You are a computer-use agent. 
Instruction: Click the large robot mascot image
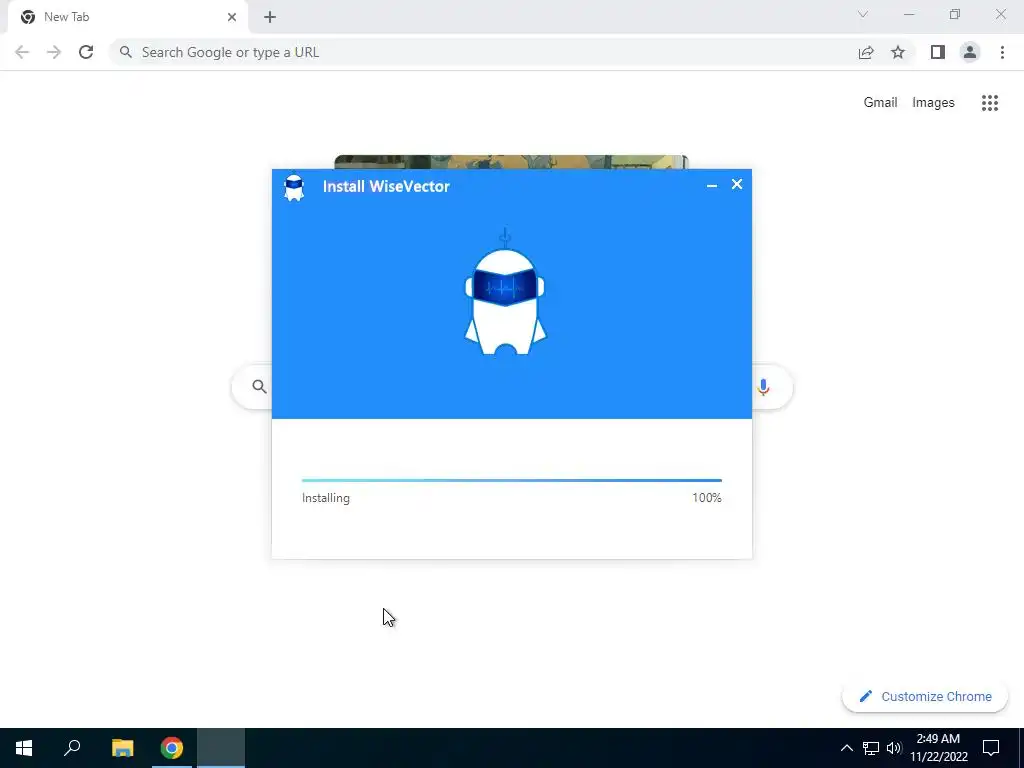tap(505, 292)
